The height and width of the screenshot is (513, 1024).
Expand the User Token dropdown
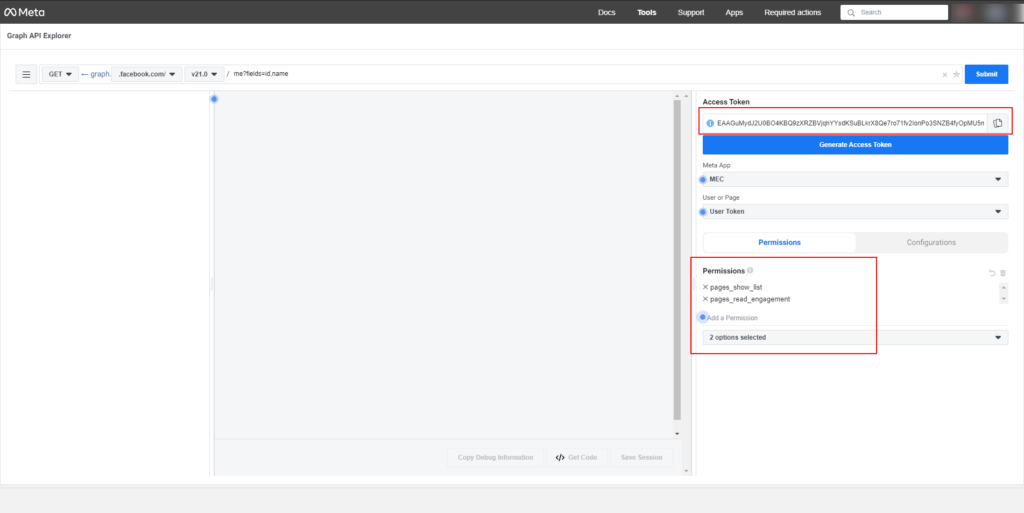click(854, 211)
